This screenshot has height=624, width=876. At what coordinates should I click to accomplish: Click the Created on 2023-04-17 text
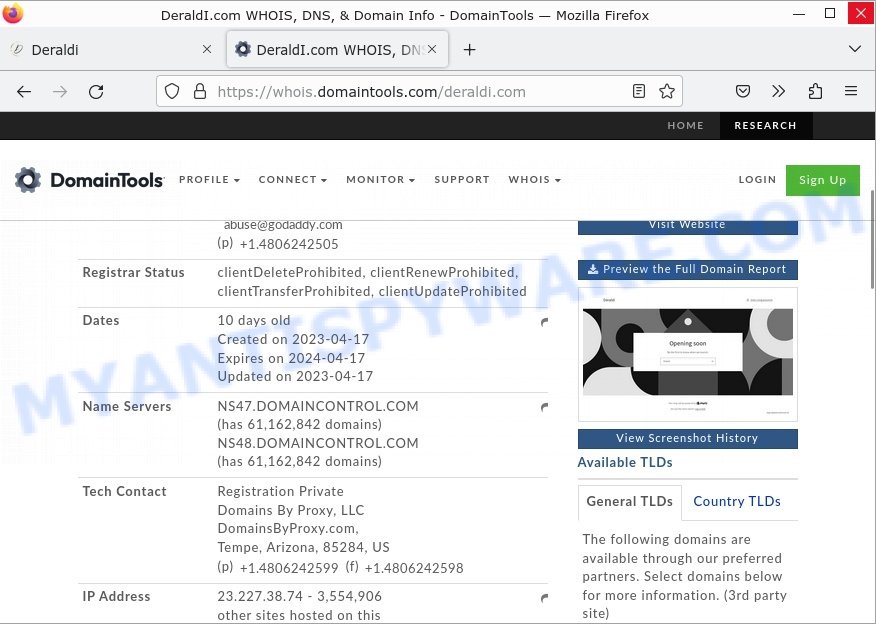click(x=293, y=340)
